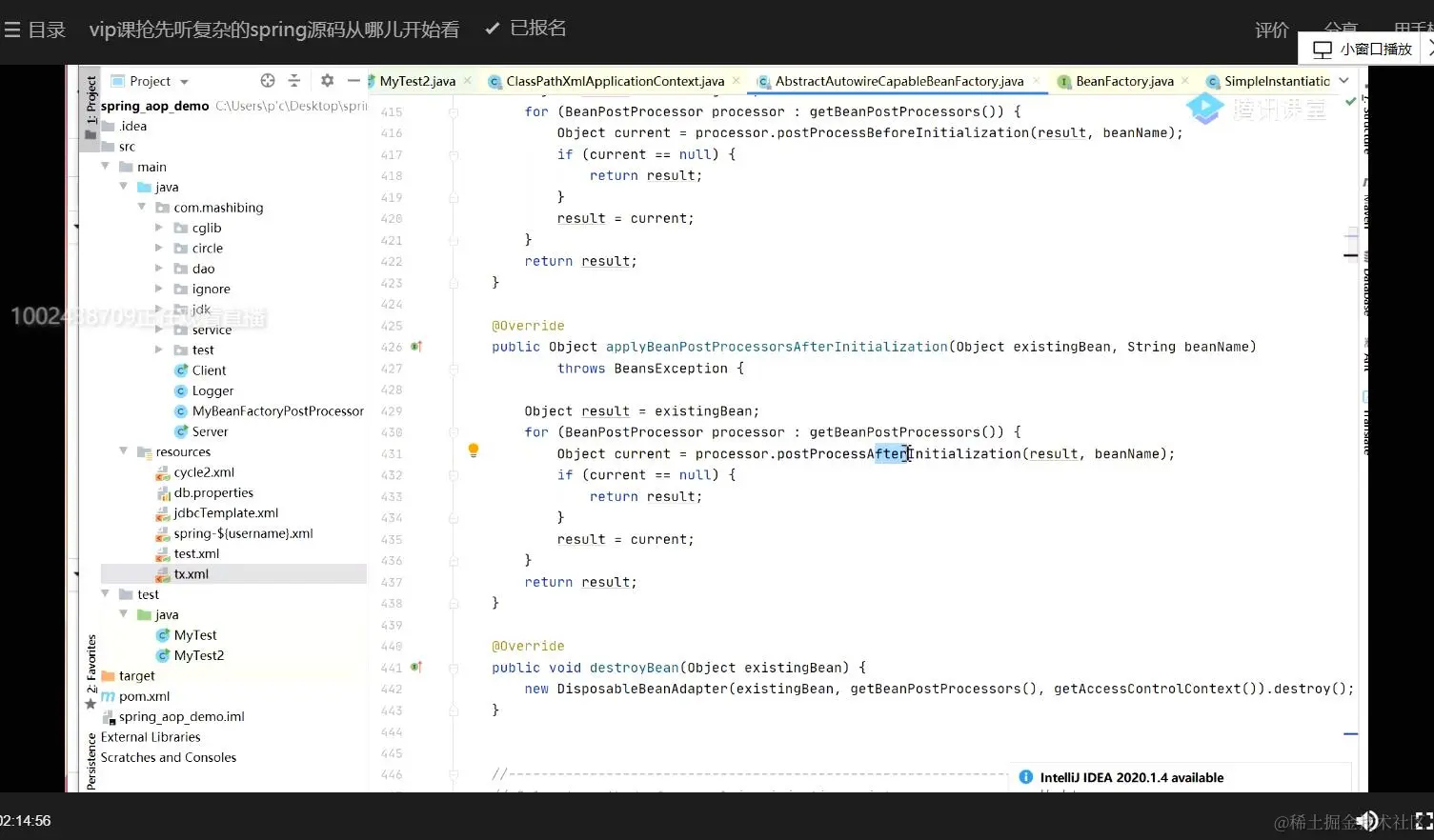The image size is (1434, 840).
Task: Collapse the com.mashibing package
Action: click(141, 208)
